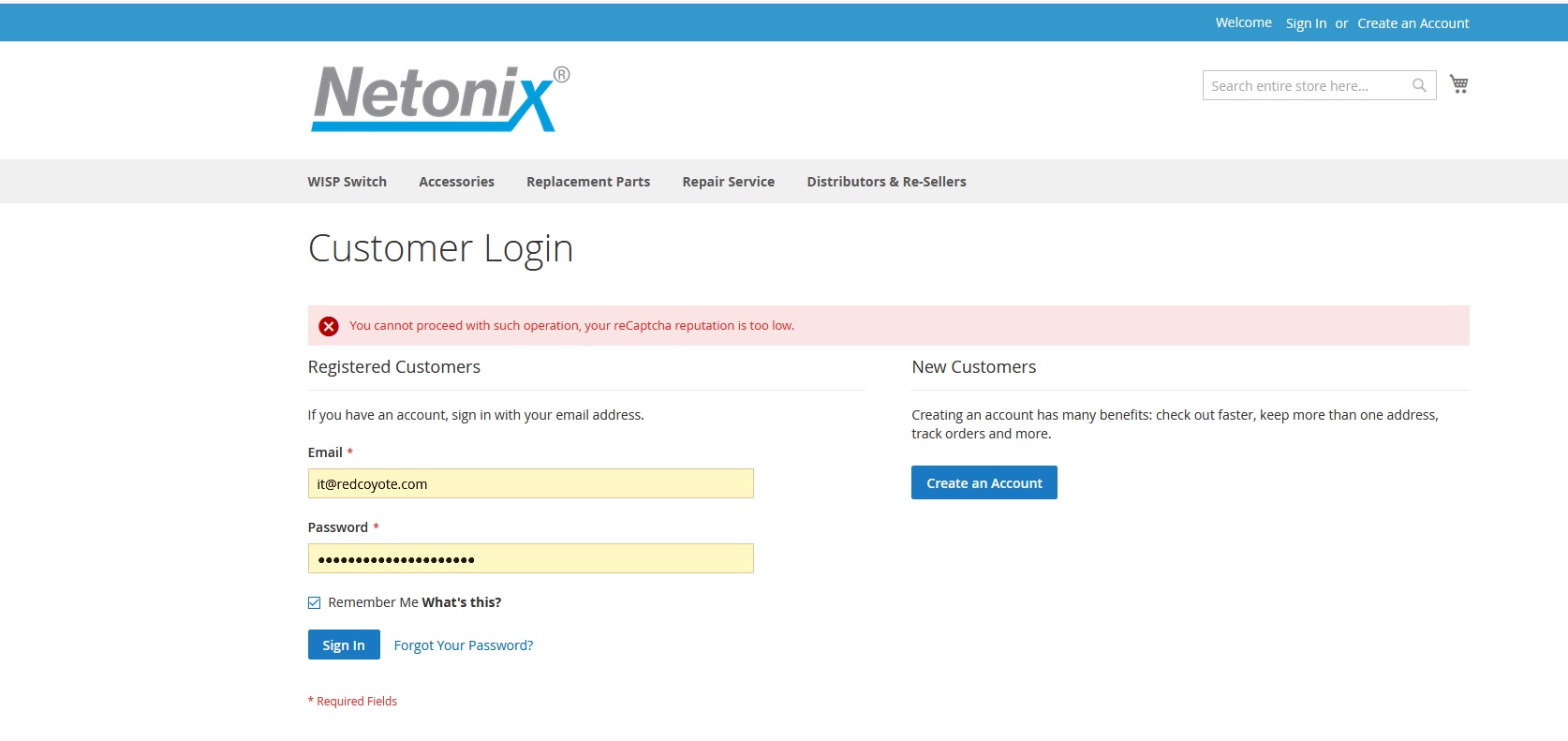Open Distributors & Re-Sellers page

tap(886, 182)
